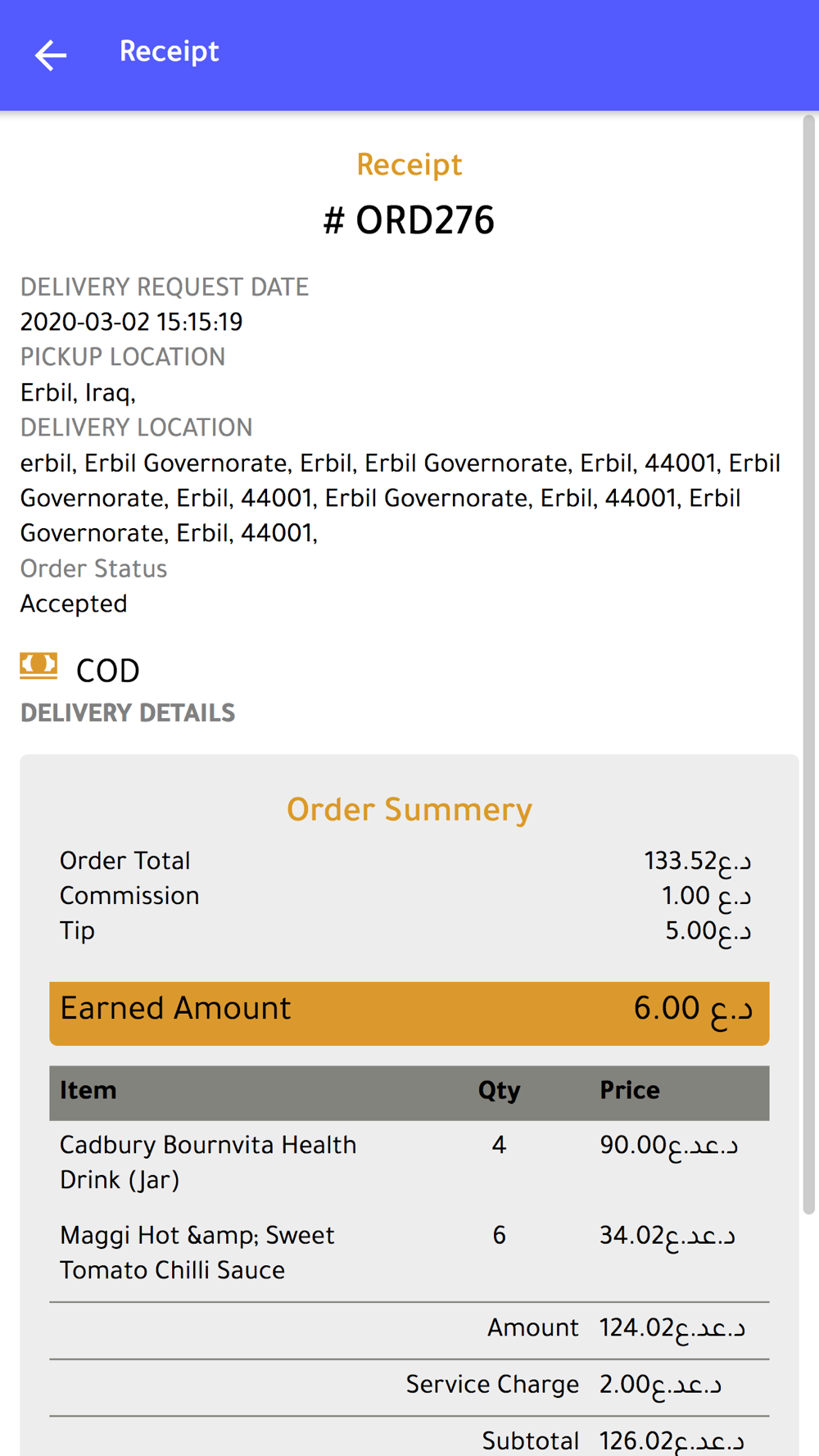Tap the DELIVERY DETAILS label
The height and width of the screenshot is (1456, 819).
pyautogui.click(x=128, y=713)
